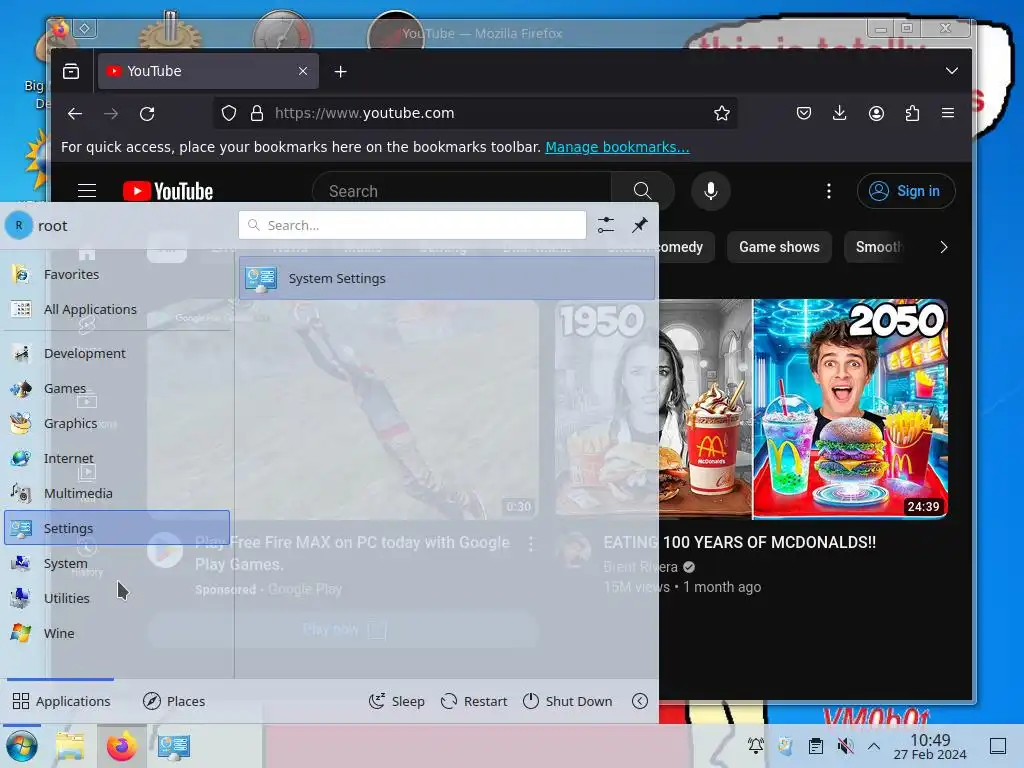Click the Restart button
The height and width of the screenshot is (768, 1024).
pyautogui.click(x=475, y=701)
